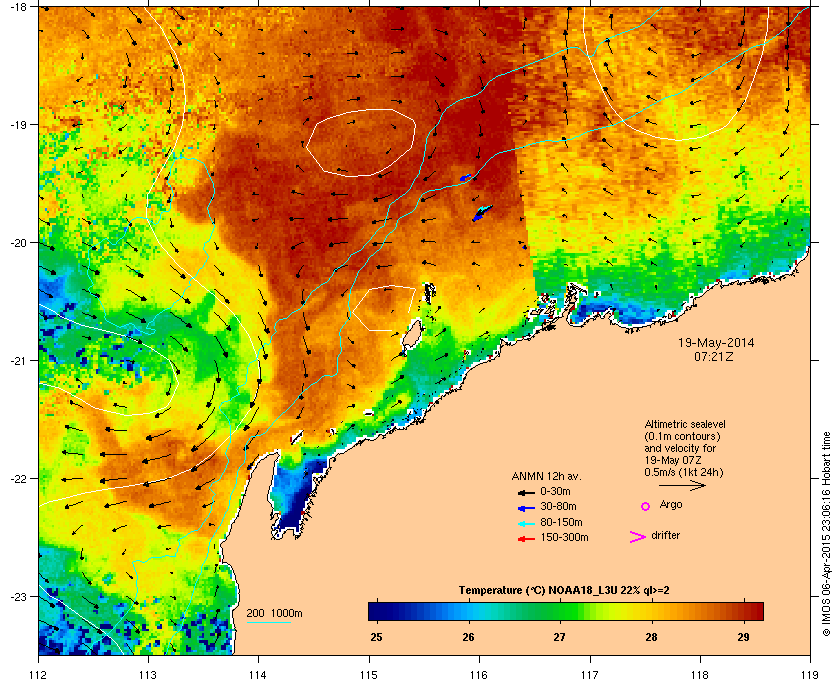Click the latitude axis label -20

[17, 243]
